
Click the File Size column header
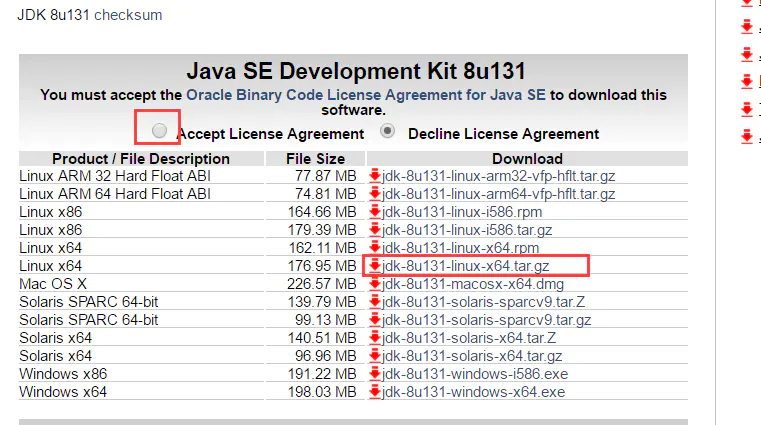pyautogui.click(x=315, y=159)
